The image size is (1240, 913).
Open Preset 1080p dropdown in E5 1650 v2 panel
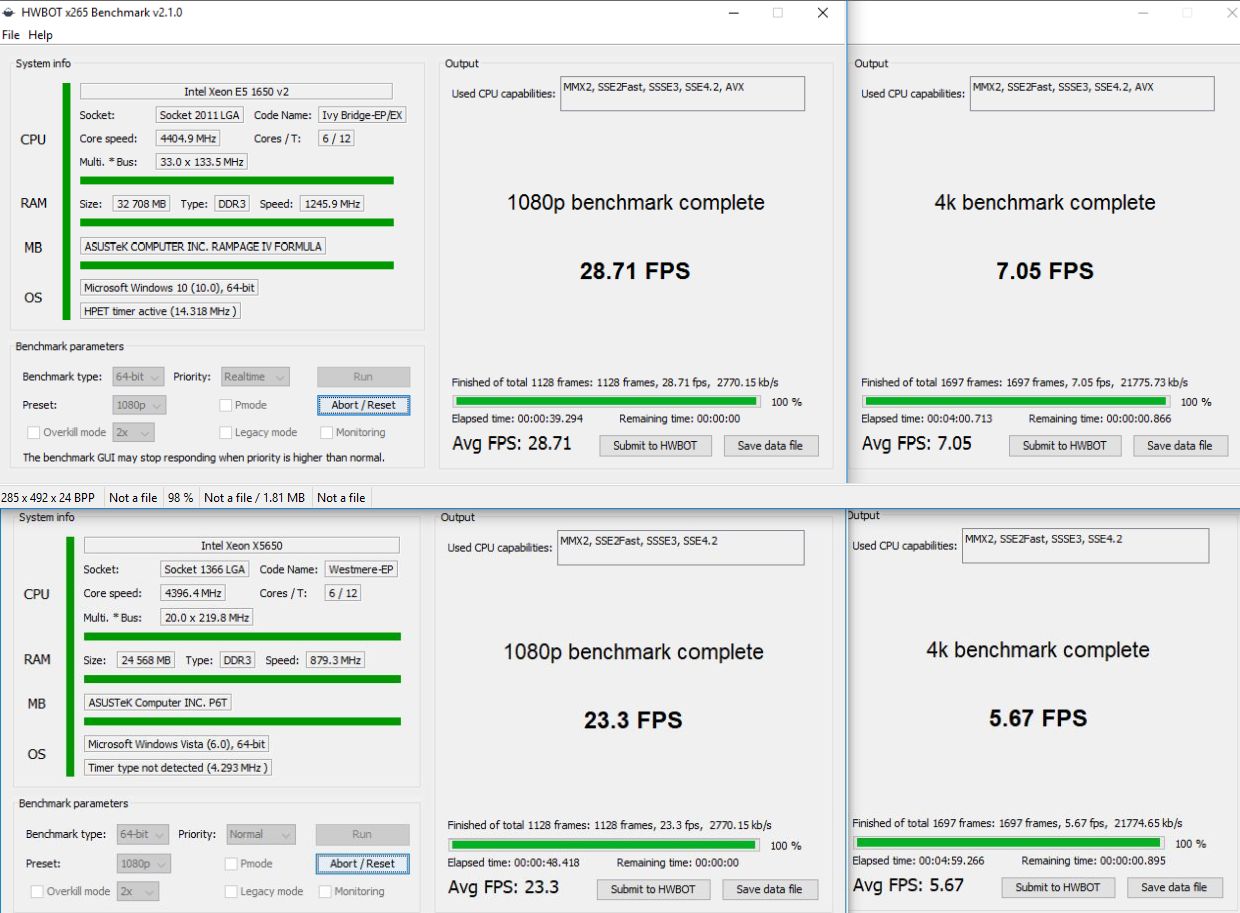tap(139, 405)
